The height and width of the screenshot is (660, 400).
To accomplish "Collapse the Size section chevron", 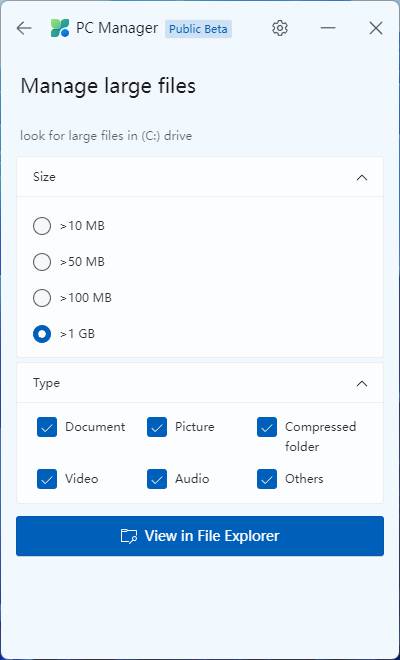I will (362, 178).
